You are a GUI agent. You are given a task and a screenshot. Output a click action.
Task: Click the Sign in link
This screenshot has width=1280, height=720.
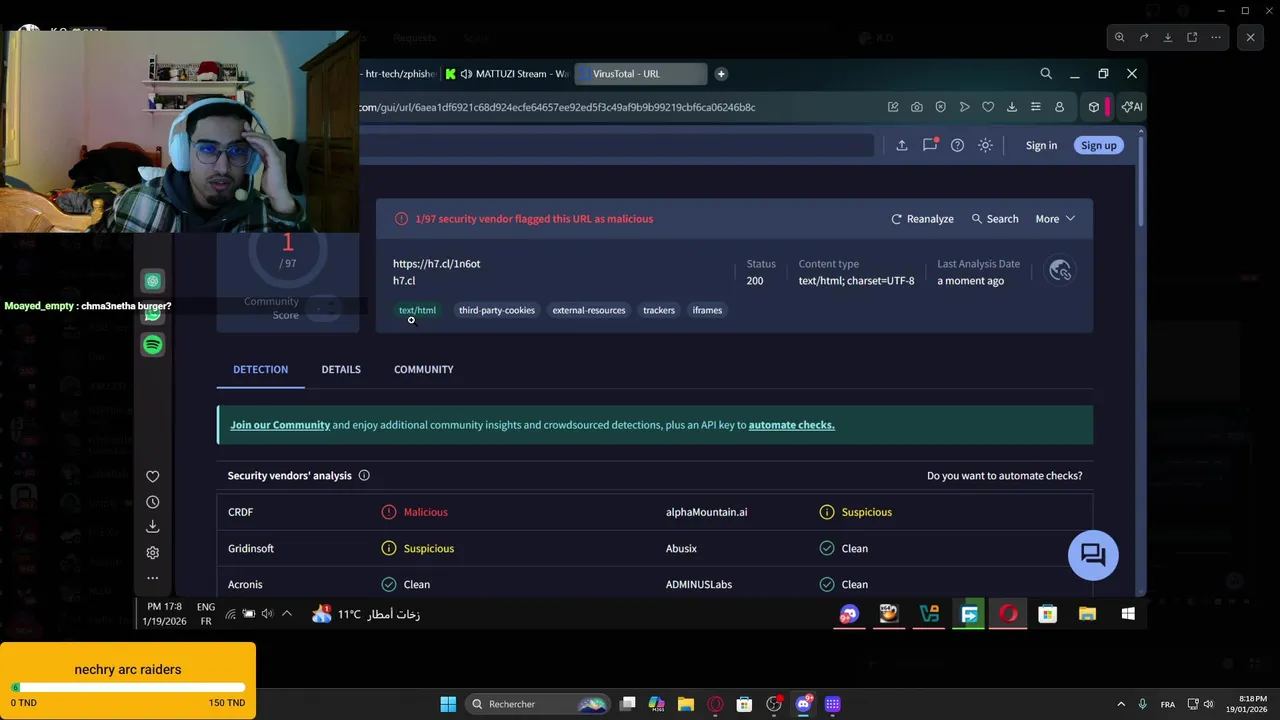1041,145
